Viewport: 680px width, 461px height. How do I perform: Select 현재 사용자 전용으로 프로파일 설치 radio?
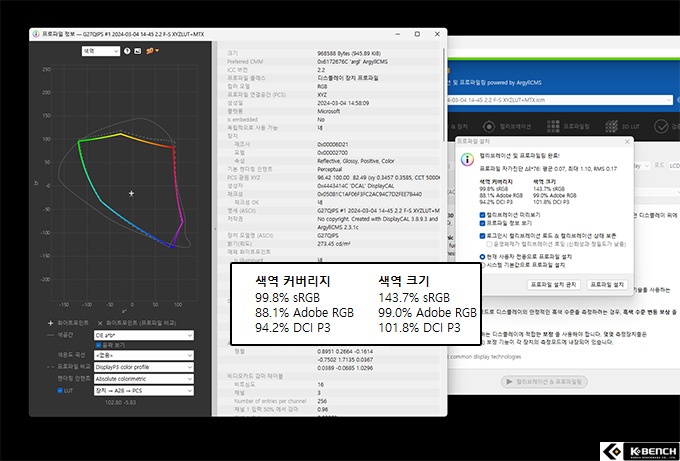click(x=482, y=257)
